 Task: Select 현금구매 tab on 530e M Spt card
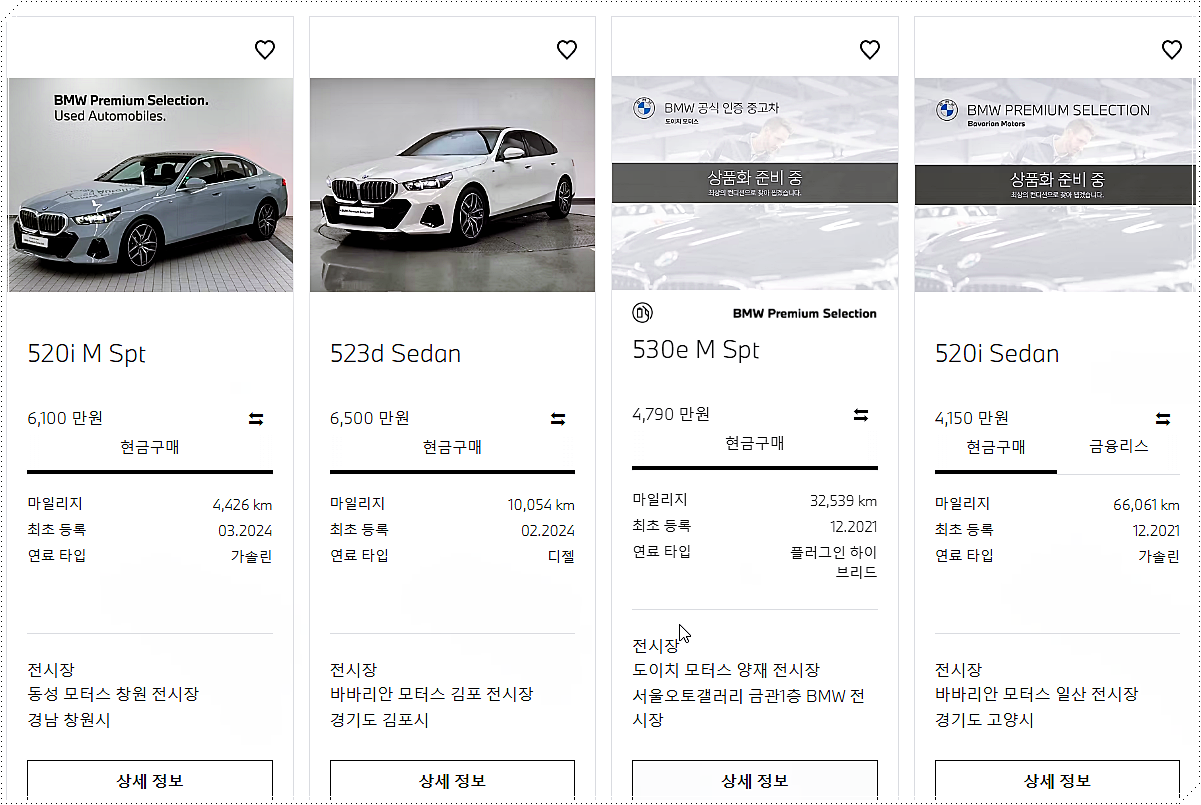pos(755,443)
